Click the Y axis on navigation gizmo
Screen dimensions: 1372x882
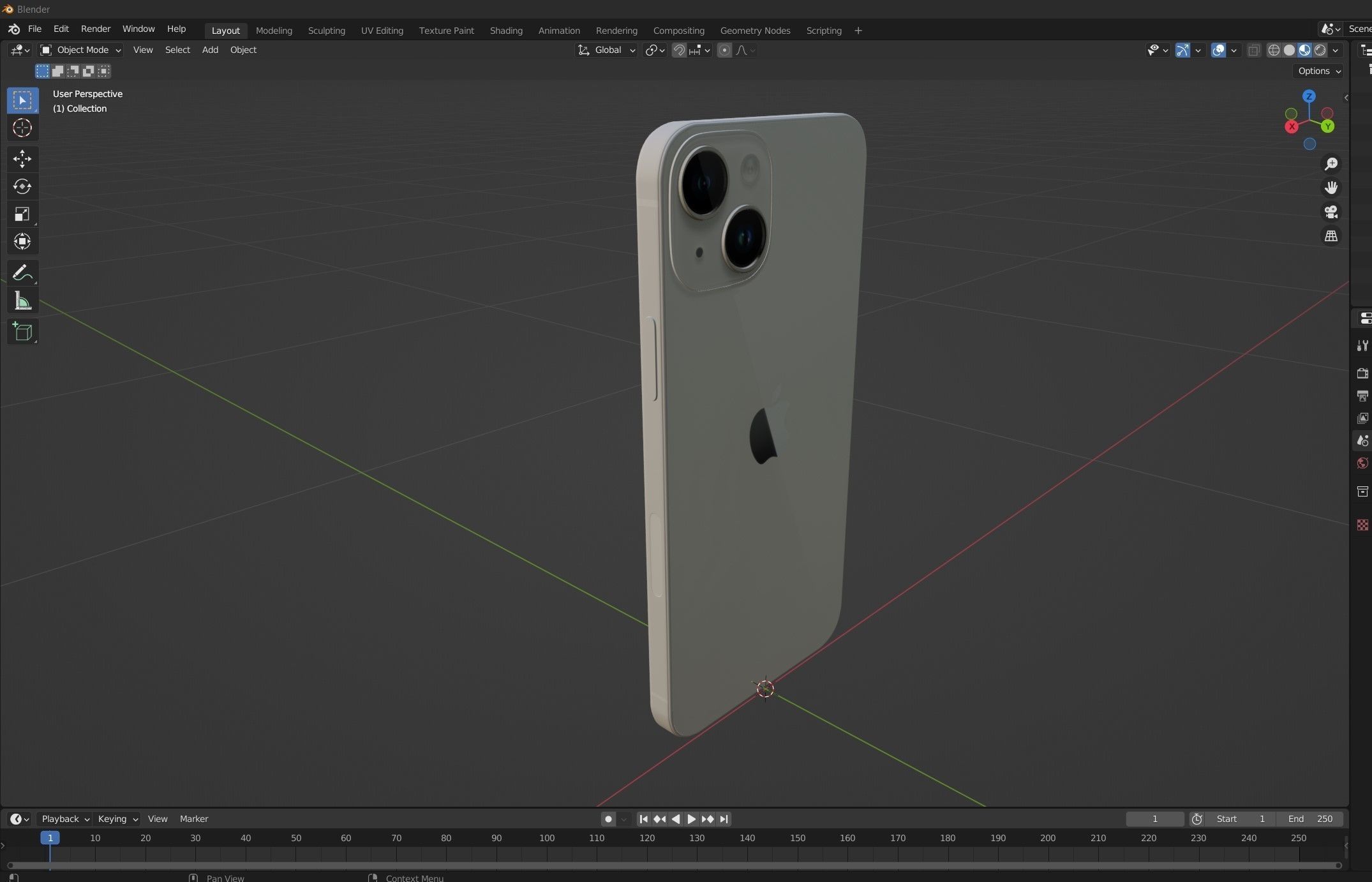tap(1328, 126)
